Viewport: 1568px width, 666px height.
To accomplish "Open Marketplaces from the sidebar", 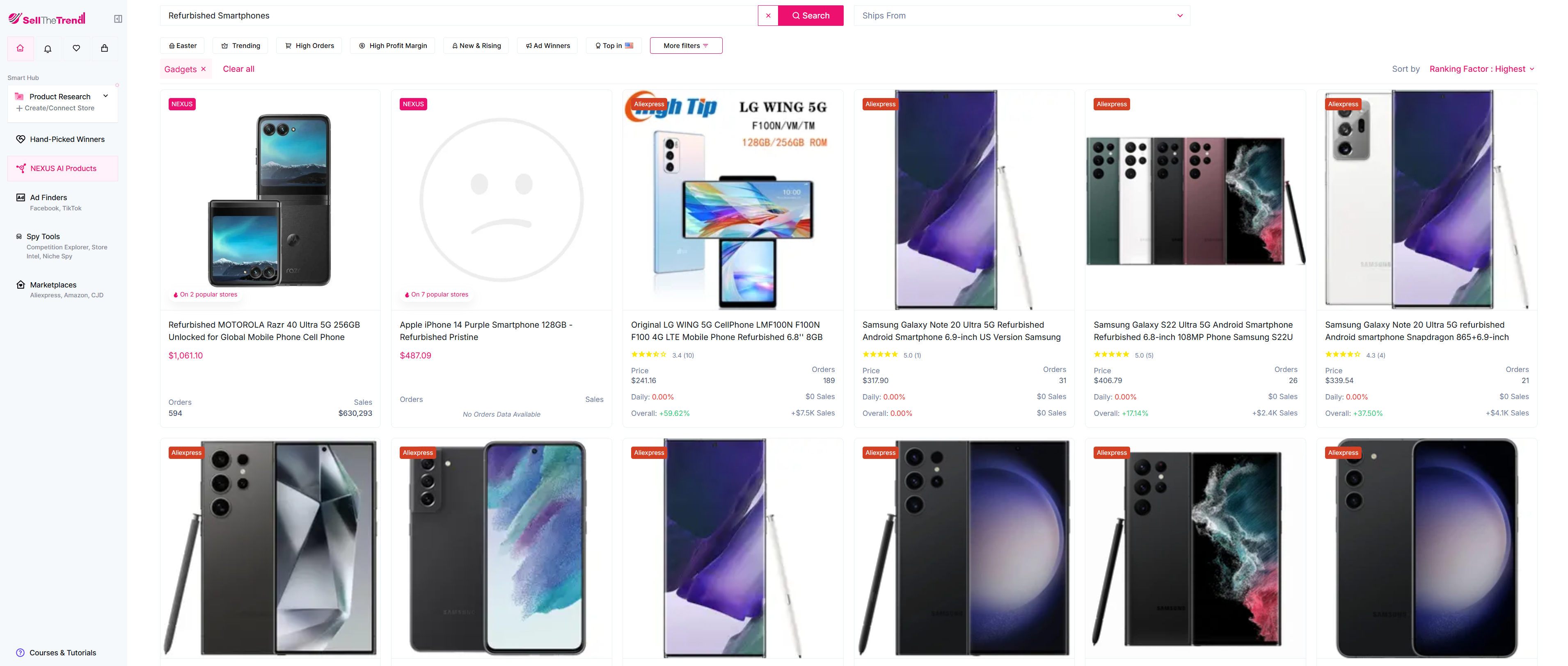I will click(x=53, y=284).
